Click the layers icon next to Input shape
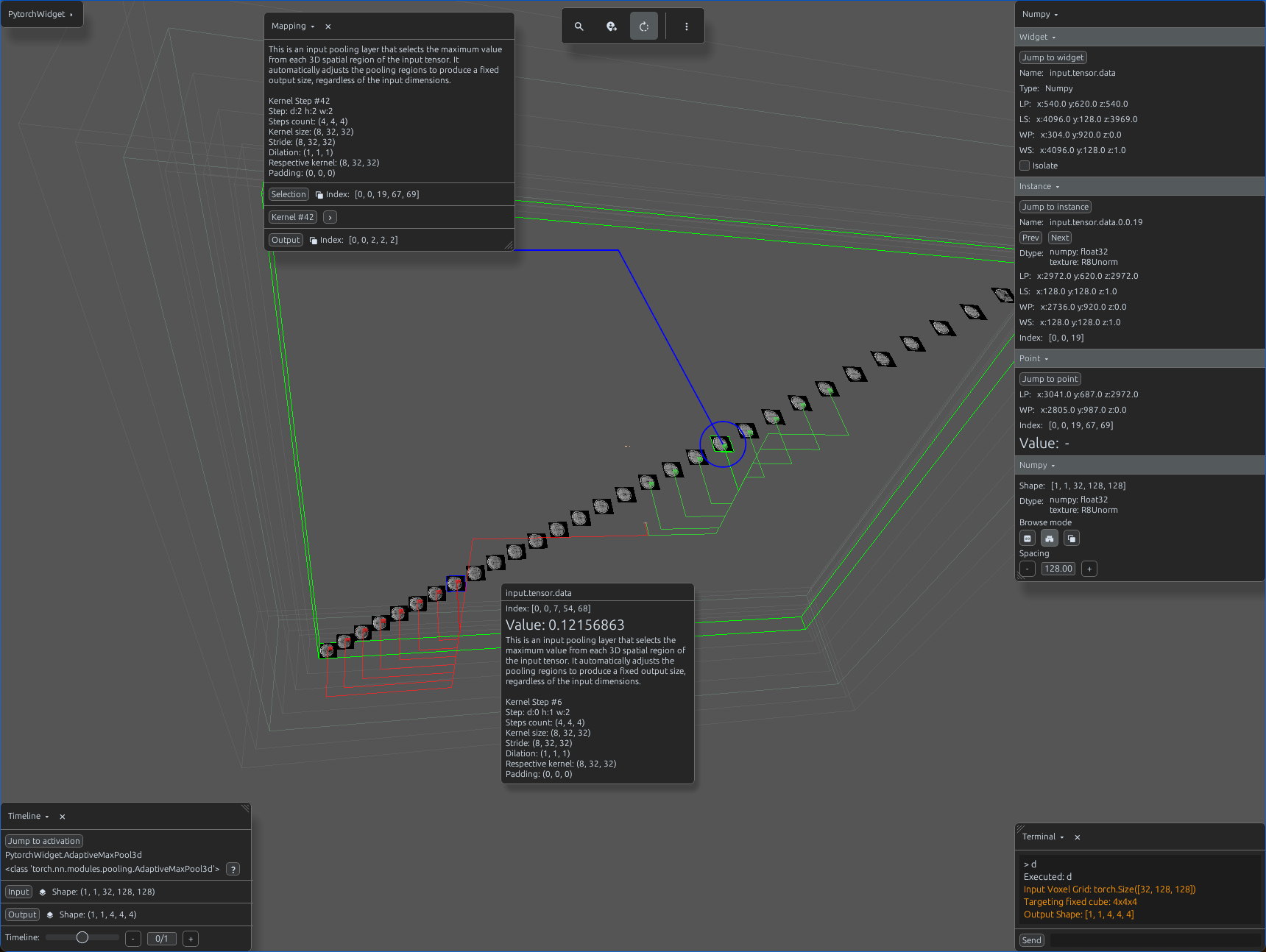Viewport: 1266px width, 952px height. [43, 892]
